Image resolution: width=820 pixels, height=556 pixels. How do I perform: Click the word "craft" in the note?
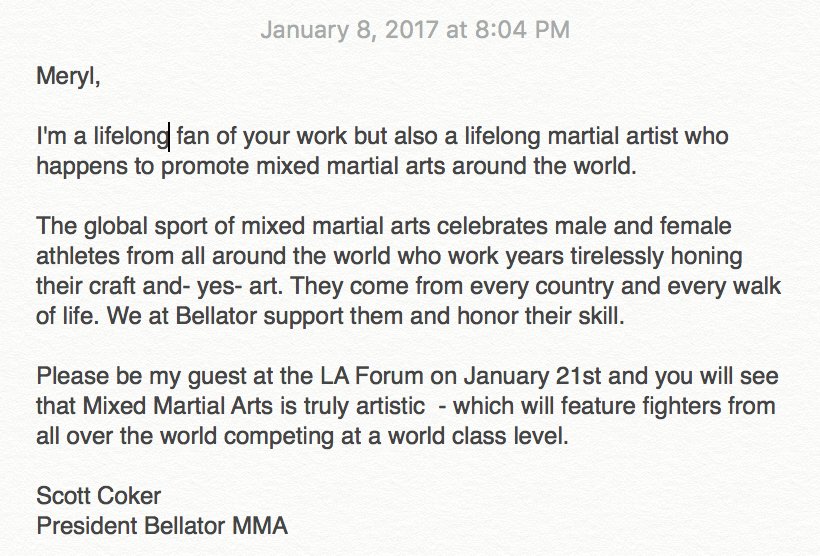[108, 286]
